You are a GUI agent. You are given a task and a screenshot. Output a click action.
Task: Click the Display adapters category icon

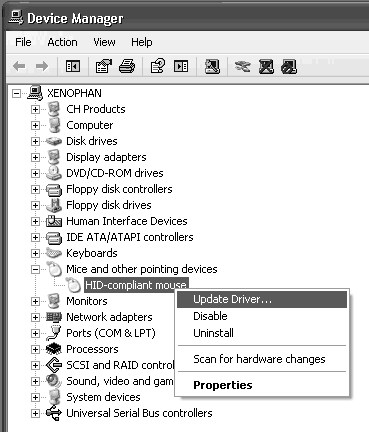[54, 157]
